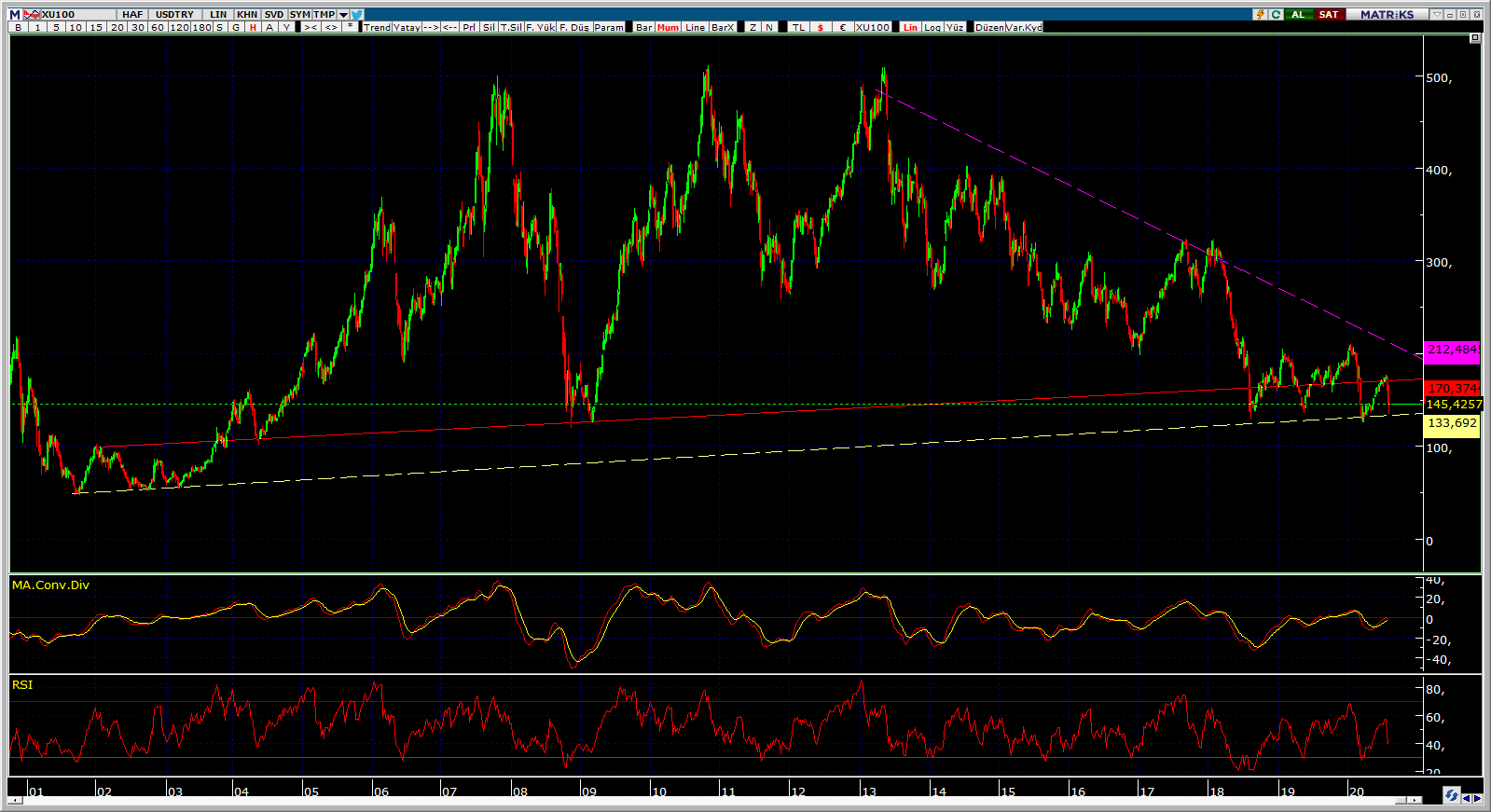Click the --> shift right button
This screenshot has width=1491, height=812.
click(x=431, y=27)
